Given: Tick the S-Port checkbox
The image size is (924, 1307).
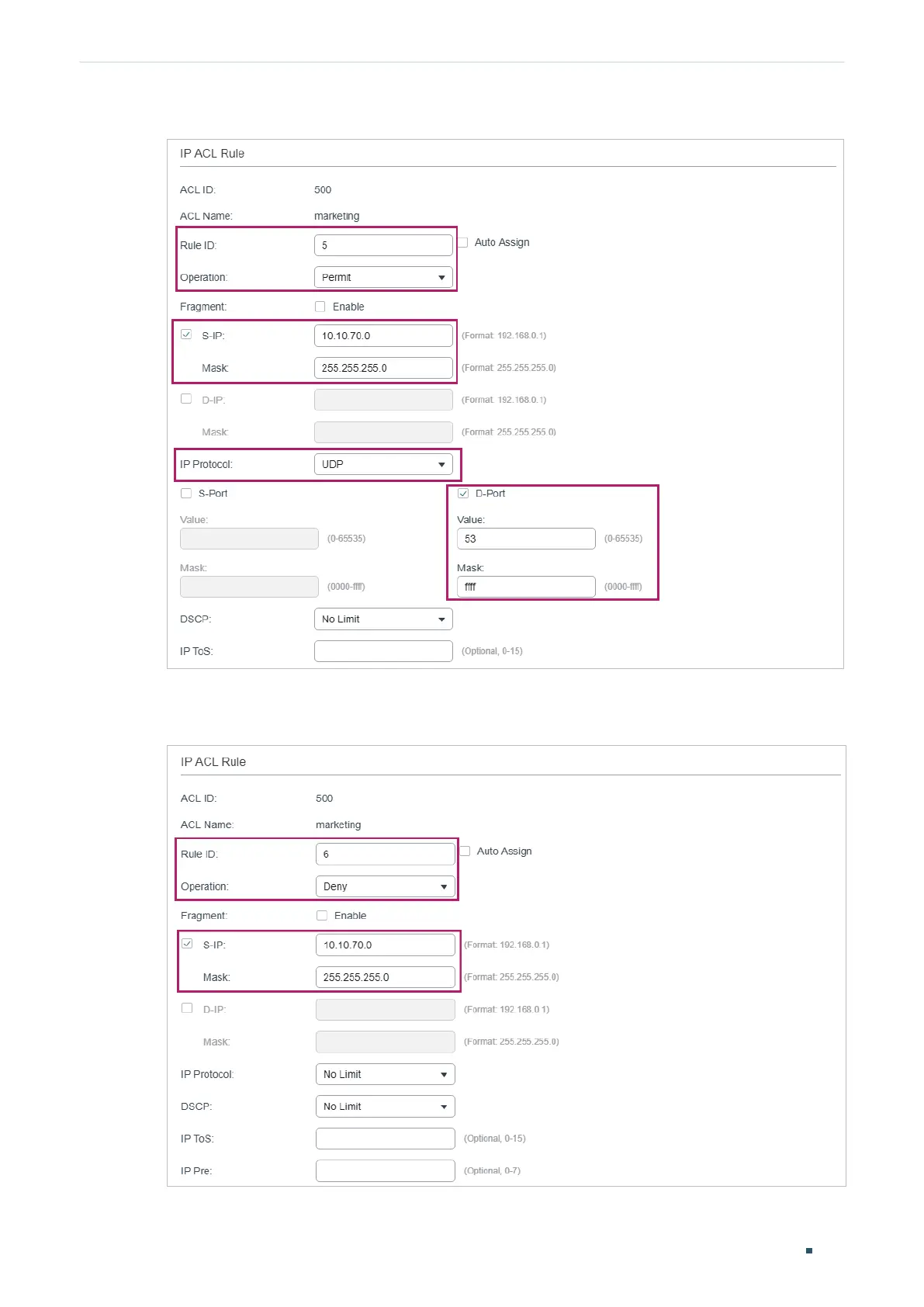Looking at the screenshot, I should pos(186,494).
